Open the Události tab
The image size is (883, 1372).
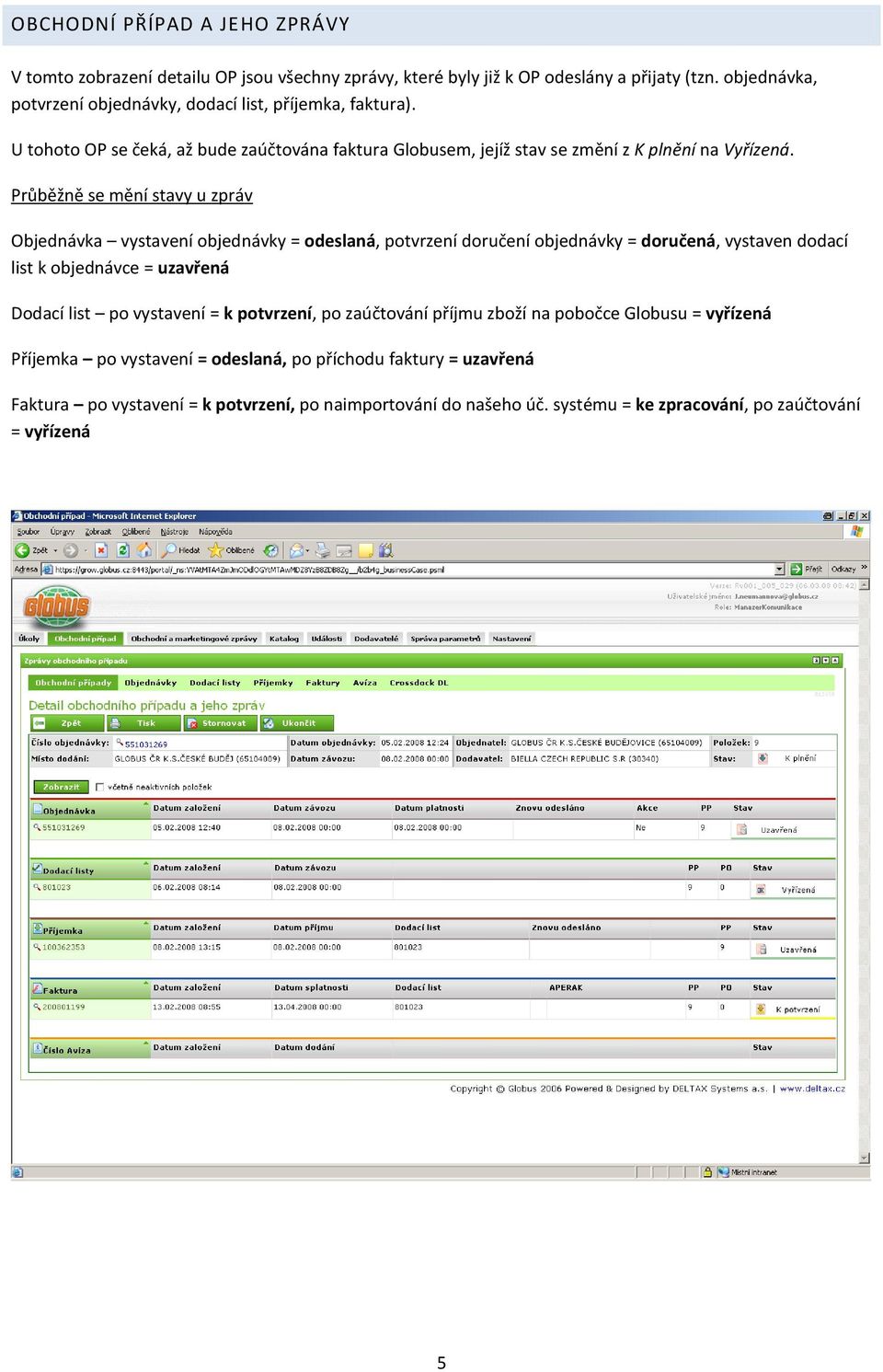[327, 639]
